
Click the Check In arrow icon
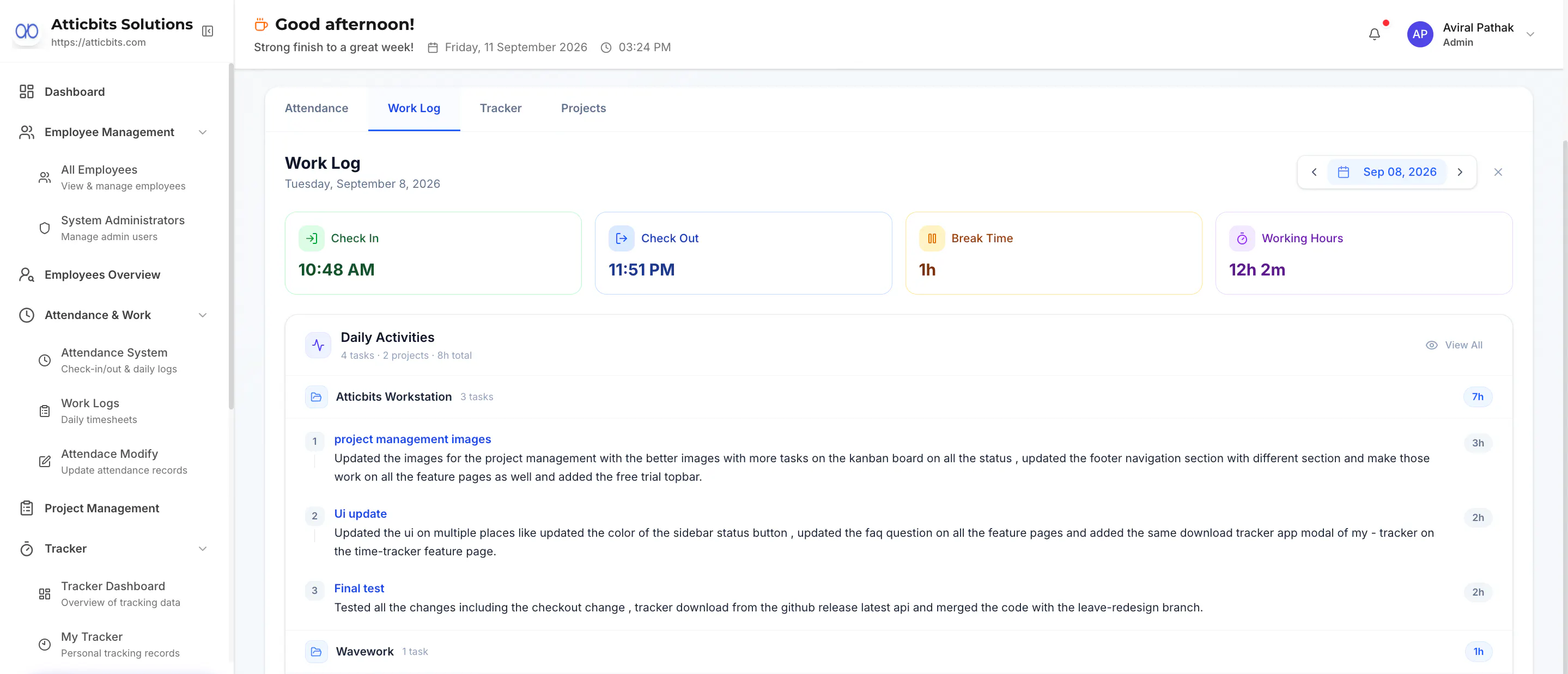click(x=312, y=238)
